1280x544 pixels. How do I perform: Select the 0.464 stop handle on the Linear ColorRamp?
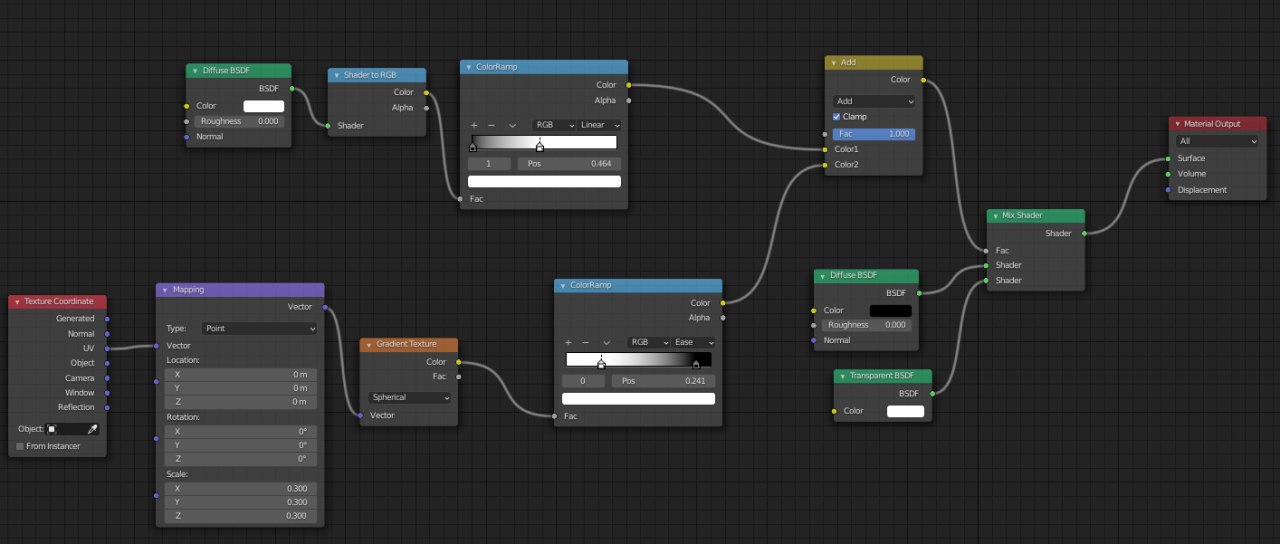pyautogui.click(x=540, y=147)
